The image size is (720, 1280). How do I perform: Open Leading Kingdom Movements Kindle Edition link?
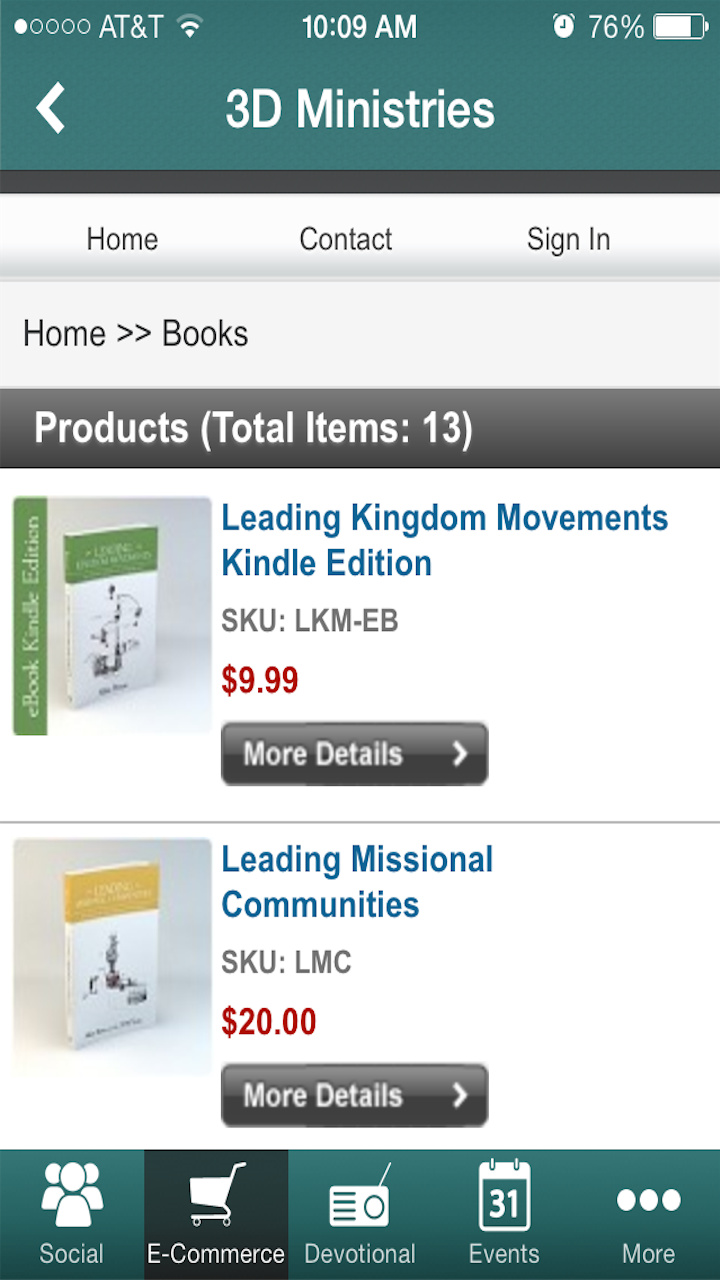[x=444, y=540]
